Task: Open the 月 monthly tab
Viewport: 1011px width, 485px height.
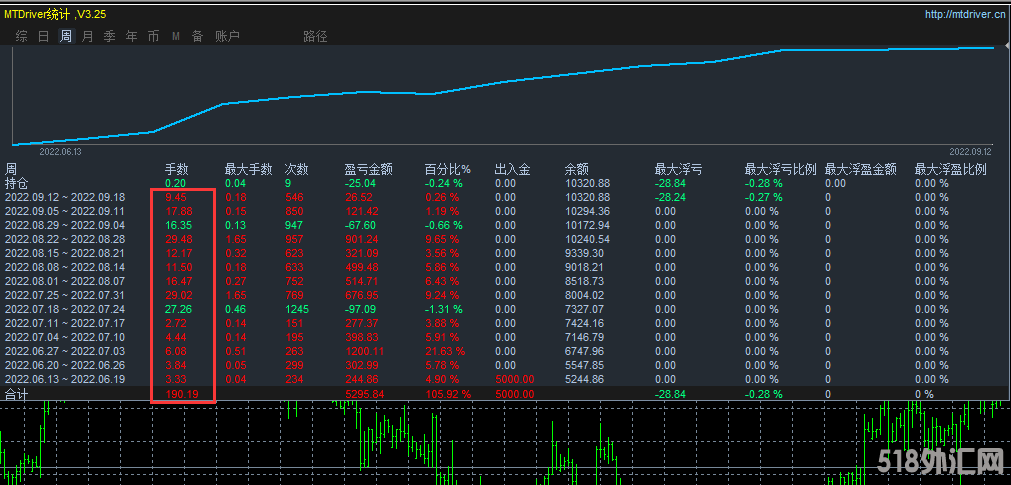Action: click(x=87, y=36)
